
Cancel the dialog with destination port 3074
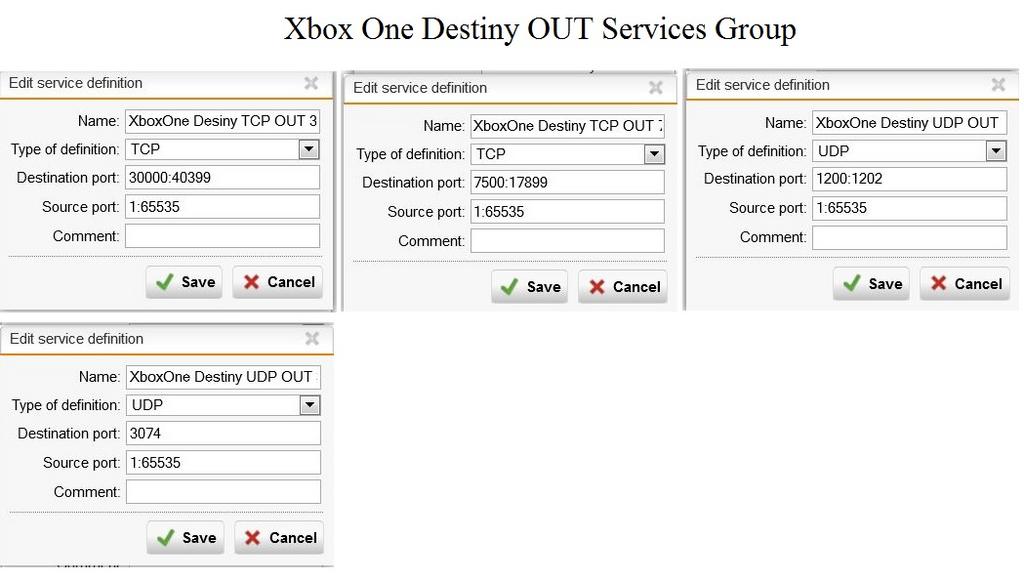coord(280,537)
